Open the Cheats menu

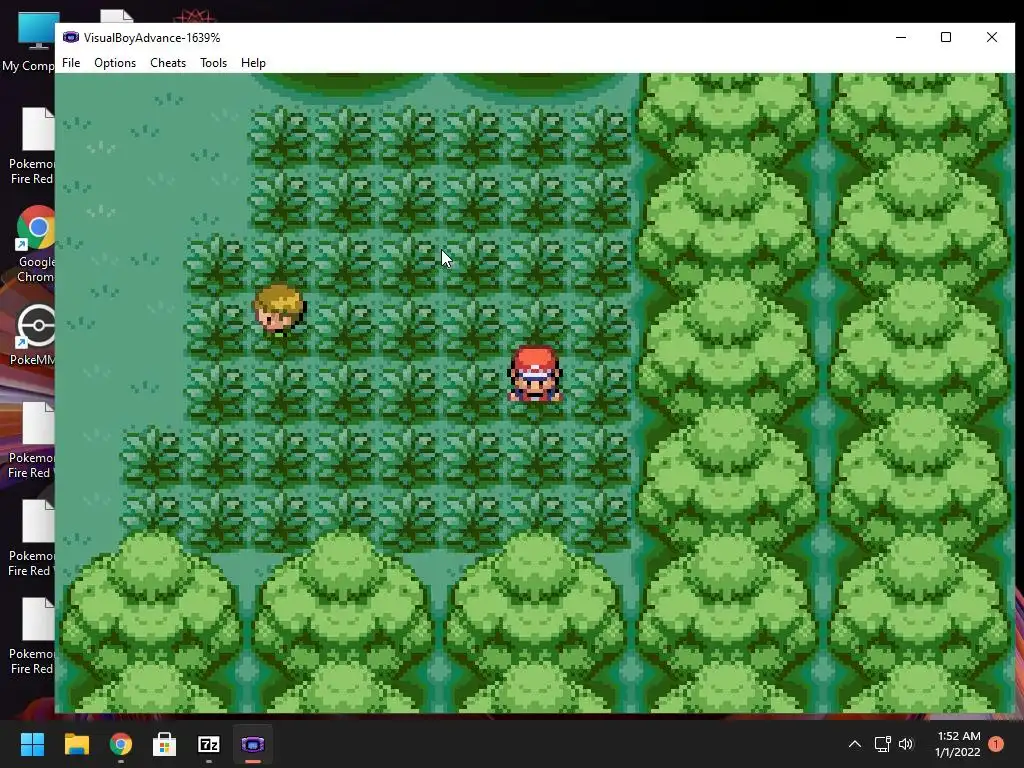pos(168,63)
